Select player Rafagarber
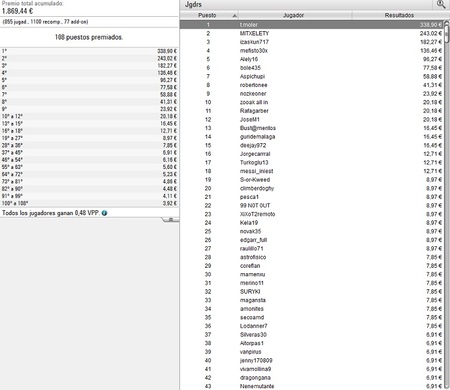 (x=254, y=111)
